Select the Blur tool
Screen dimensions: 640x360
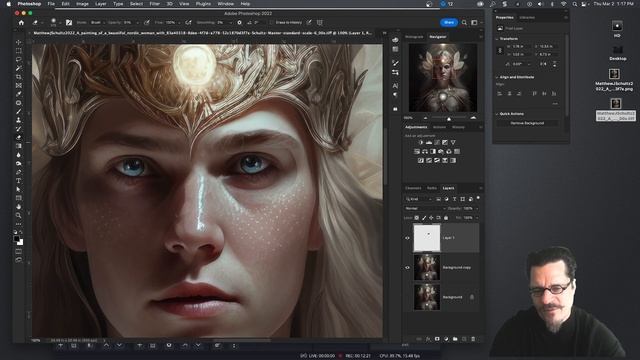(19, 155)
